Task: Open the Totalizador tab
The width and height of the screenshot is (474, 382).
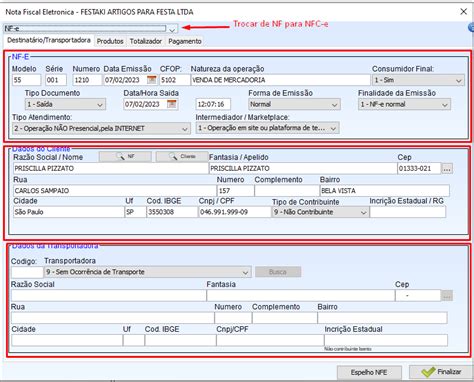Action: 146,41
